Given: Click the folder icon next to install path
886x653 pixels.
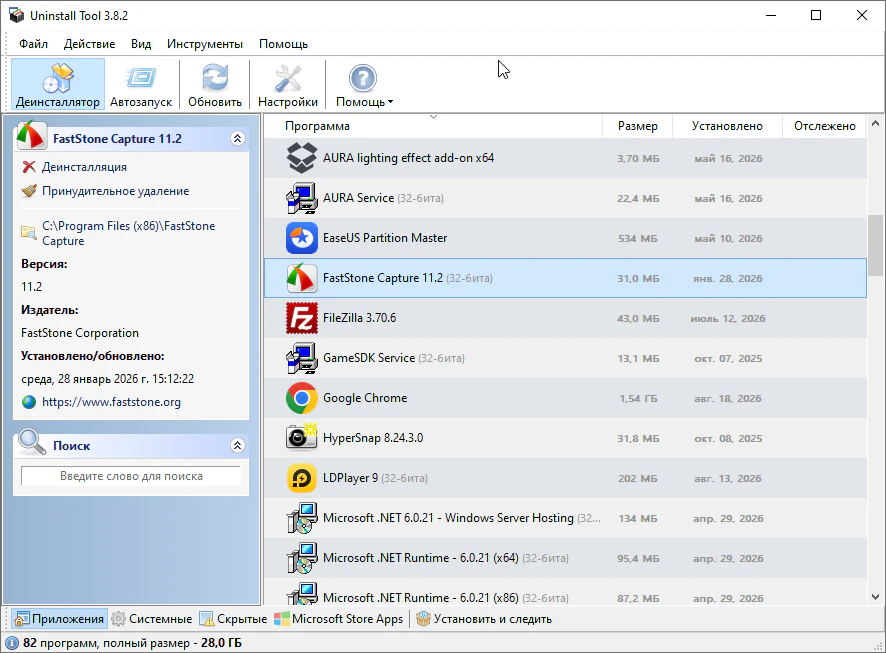Looking at the screenshot, I should click(x=28, y=232).
